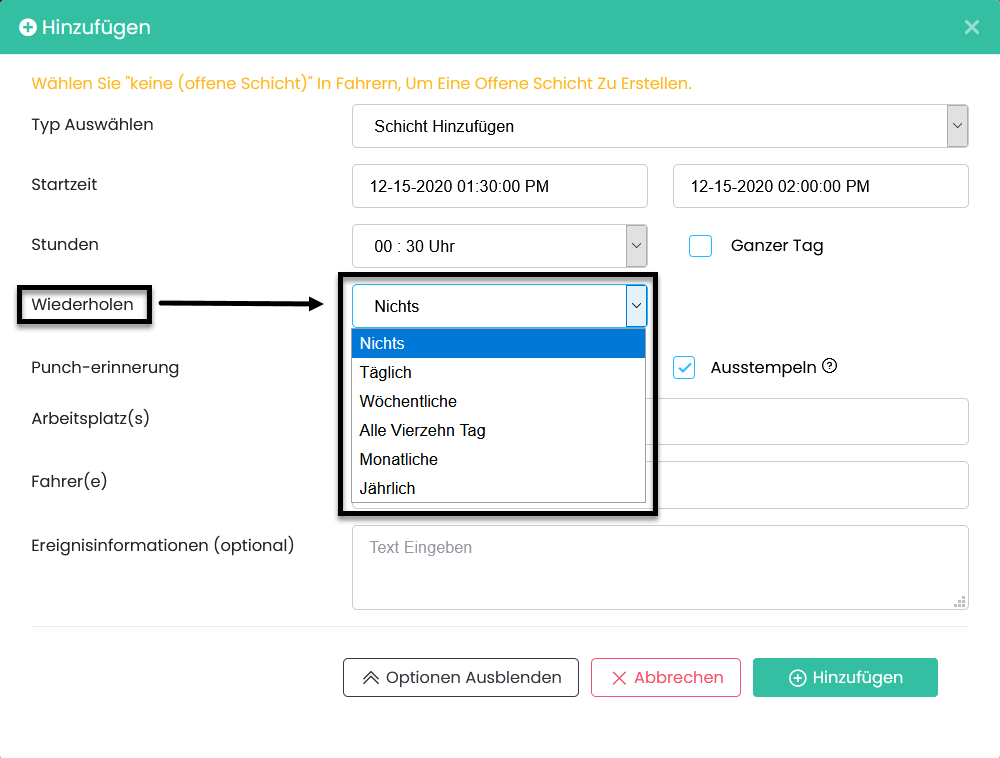Click the green Hinzufügen button
This screenshot has height=758, width=1000.
click(845, 677)
